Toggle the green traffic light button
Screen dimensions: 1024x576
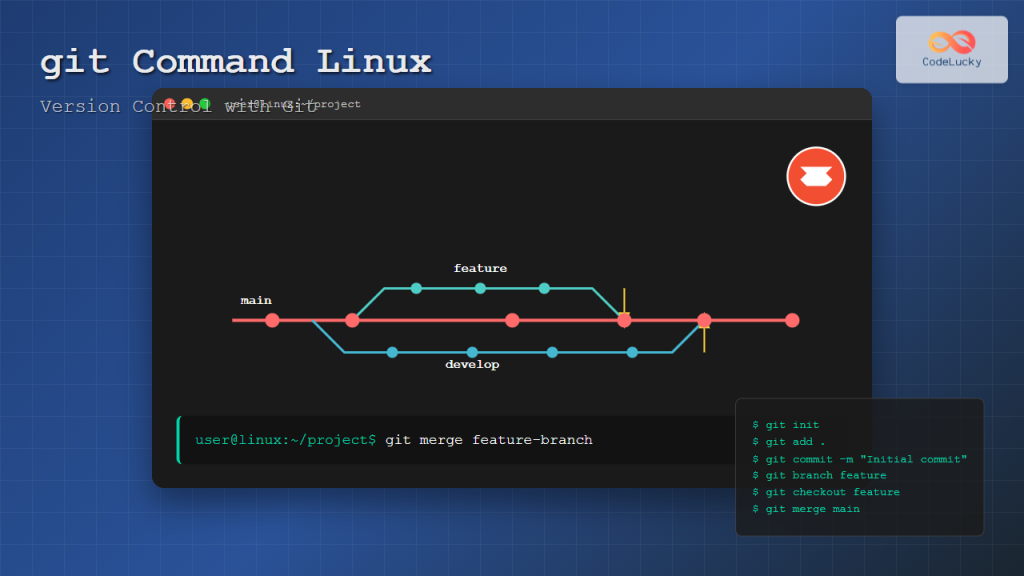click(203, 103)
